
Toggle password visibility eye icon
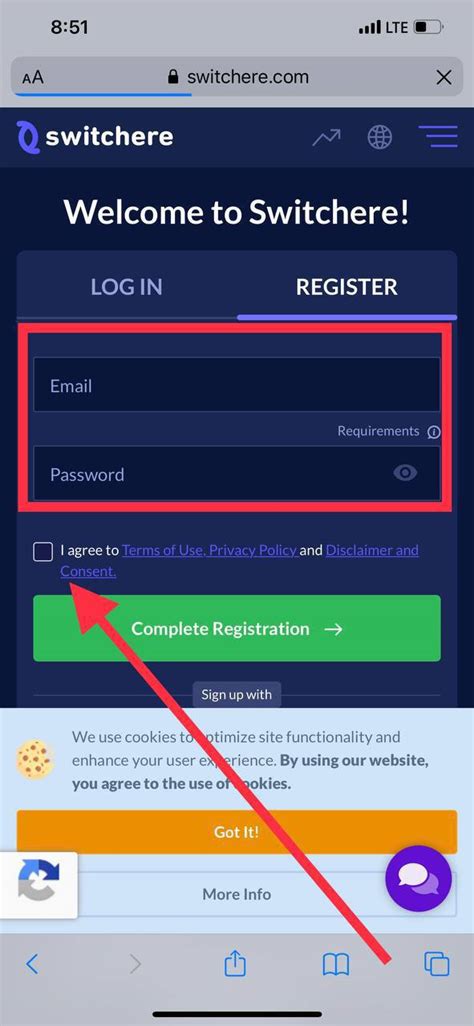click(405, 472)
